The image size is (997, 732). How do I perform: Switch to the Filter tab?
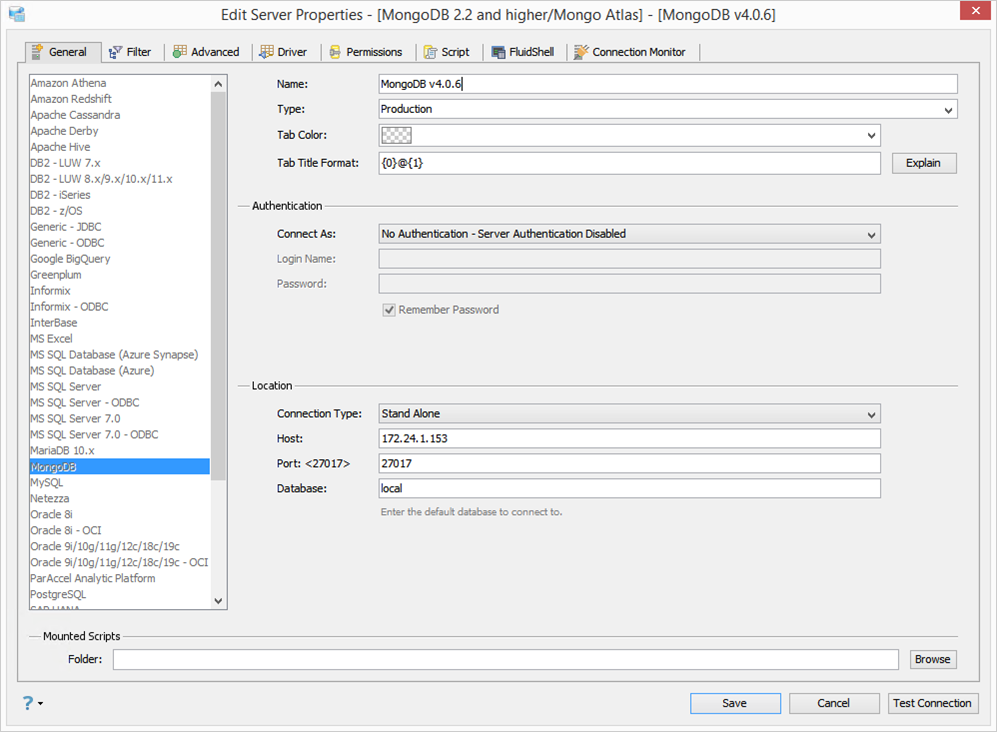[130, 52]
